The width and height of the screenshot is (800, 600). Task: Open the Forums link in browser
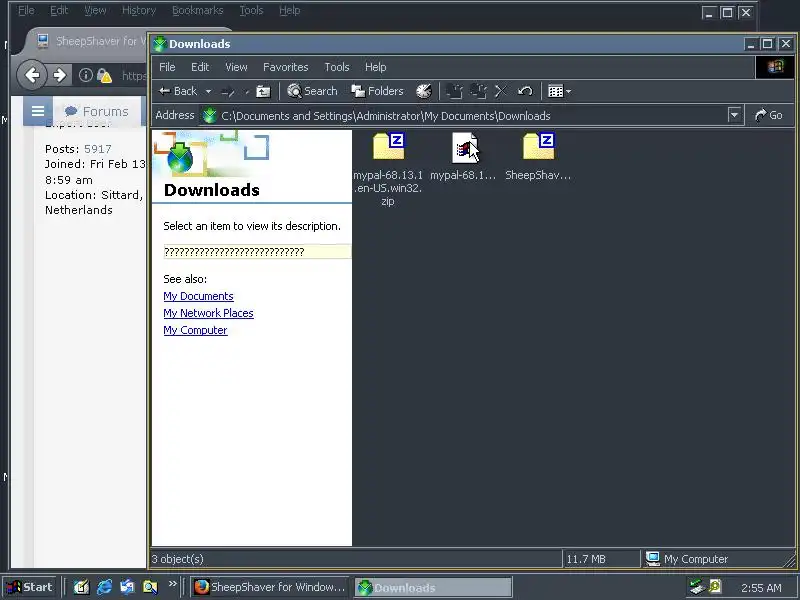click(x=96, y=111)
